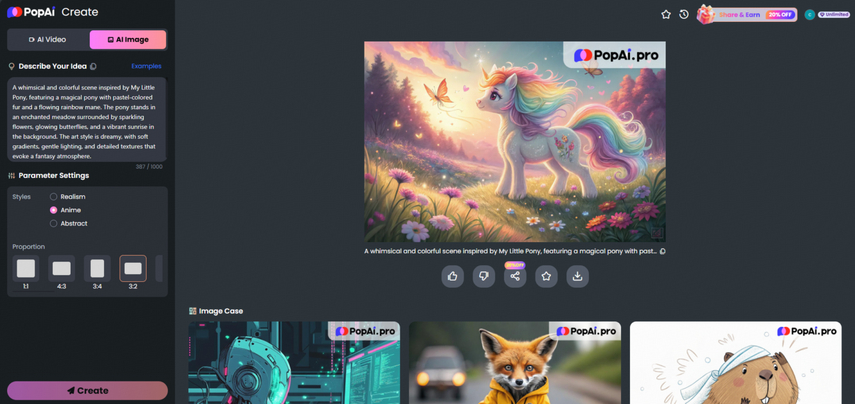Click the prompt caption text under image
Viewport: 855px width, 404px height.
pyautogui.click(x=510, y=251)
